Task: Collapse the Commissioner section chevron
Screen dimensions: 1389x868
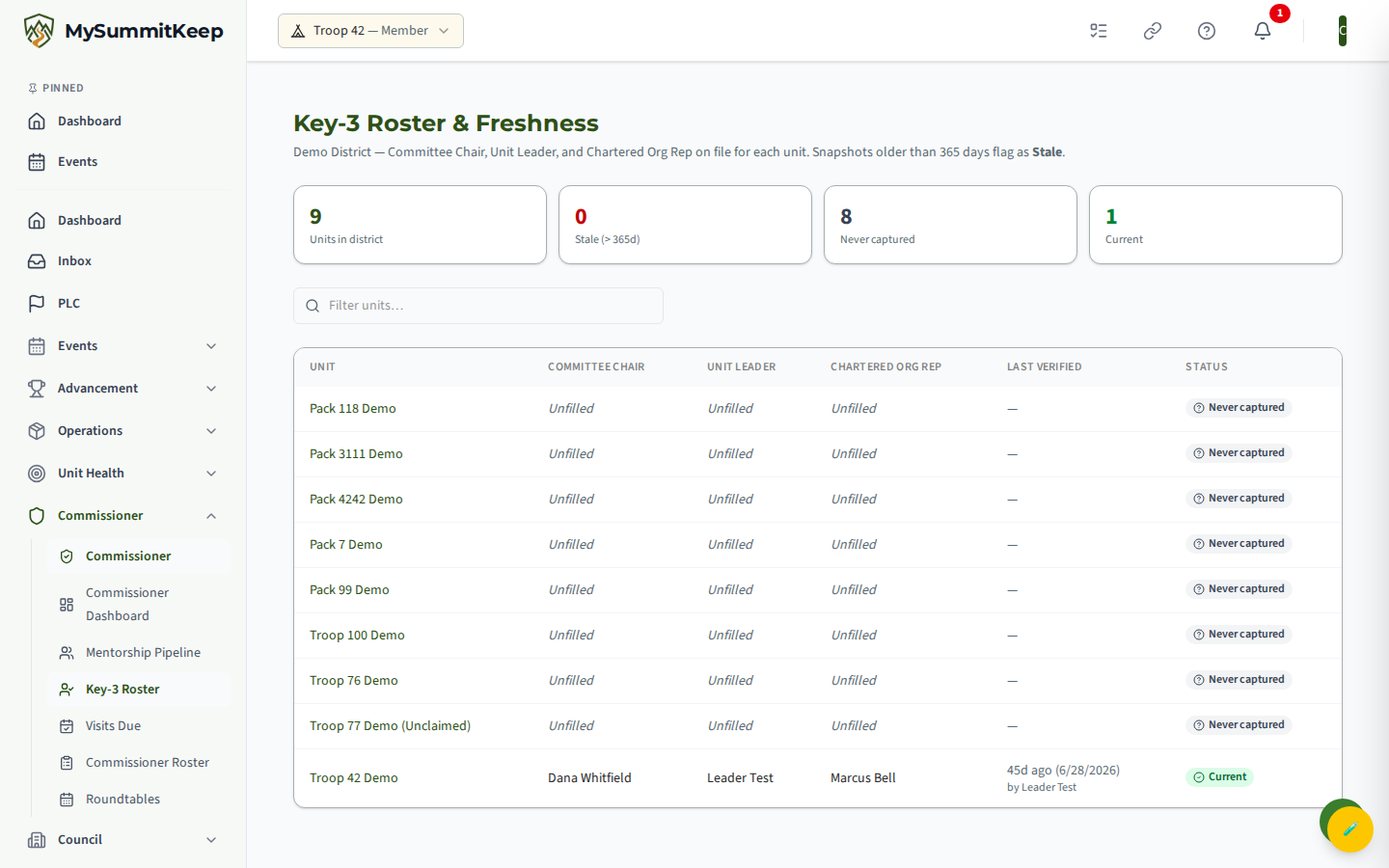Action: pyautogui.click(x=211, y=516)
